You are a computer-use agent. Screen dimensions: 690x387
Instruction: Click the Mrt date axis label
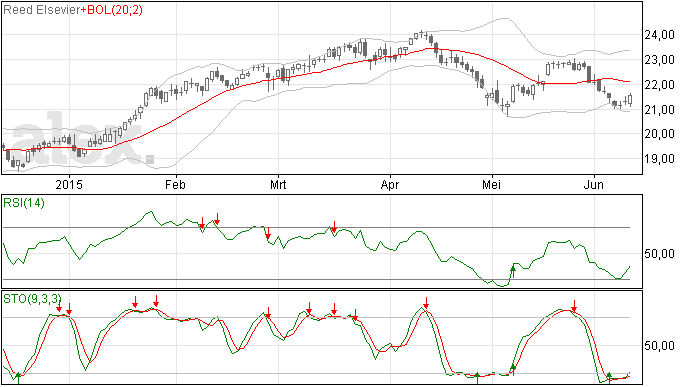(x=278, y=184)
